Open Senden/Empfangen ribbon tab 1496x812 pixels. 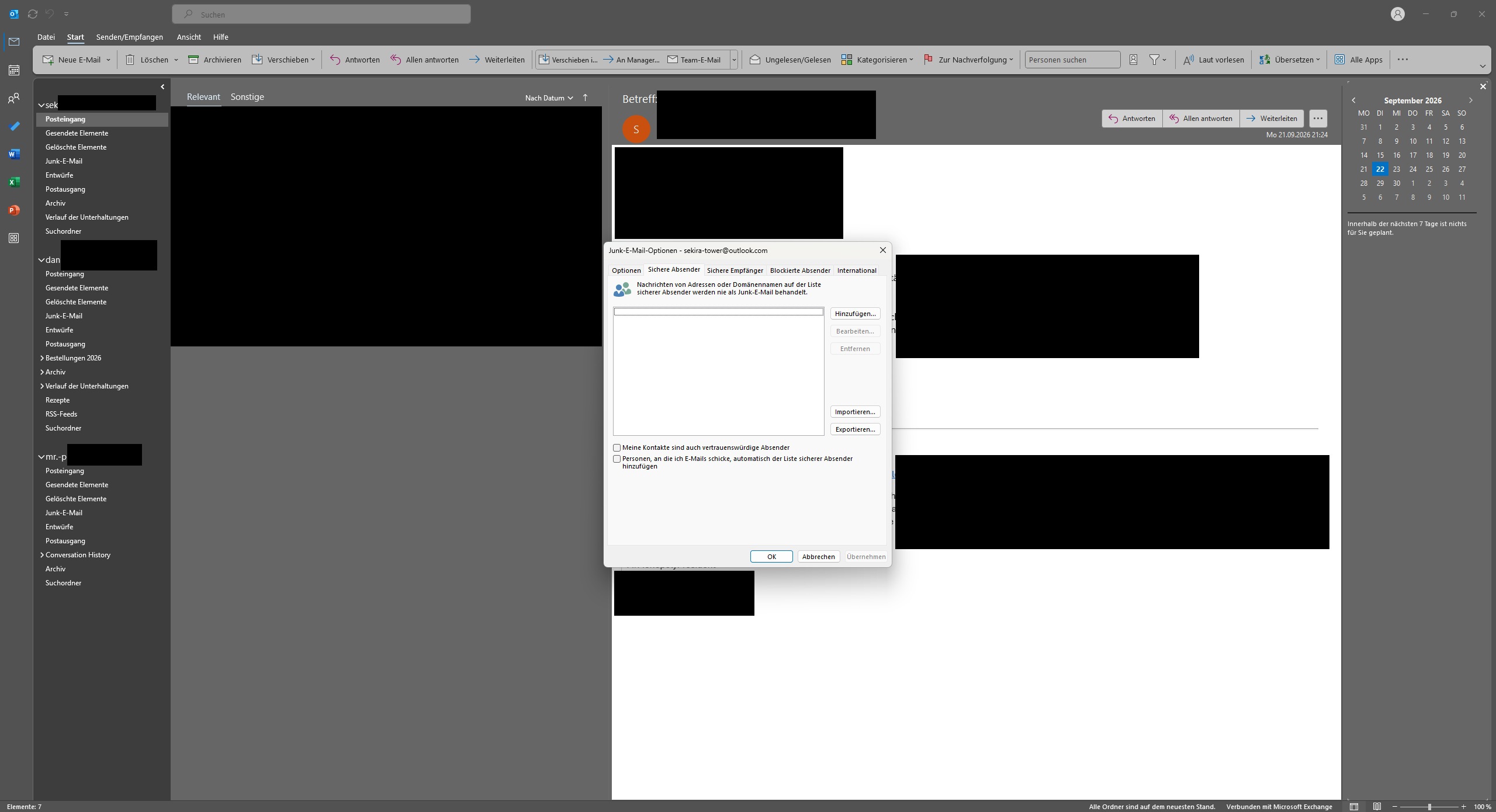click(130, 37)
